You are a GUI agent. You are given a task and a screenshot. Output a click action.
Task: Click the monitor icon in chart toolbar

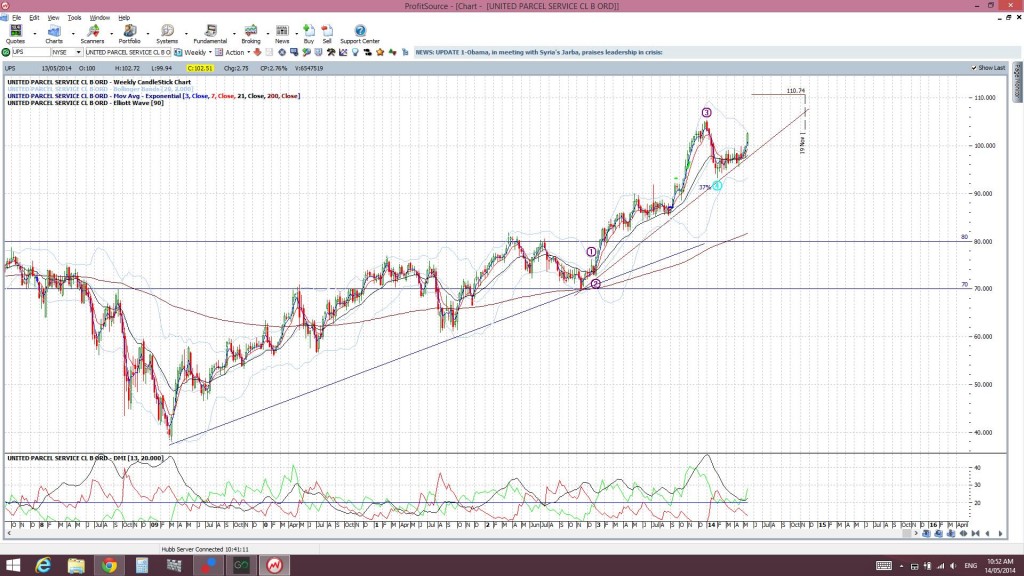(x=294, y=52)
